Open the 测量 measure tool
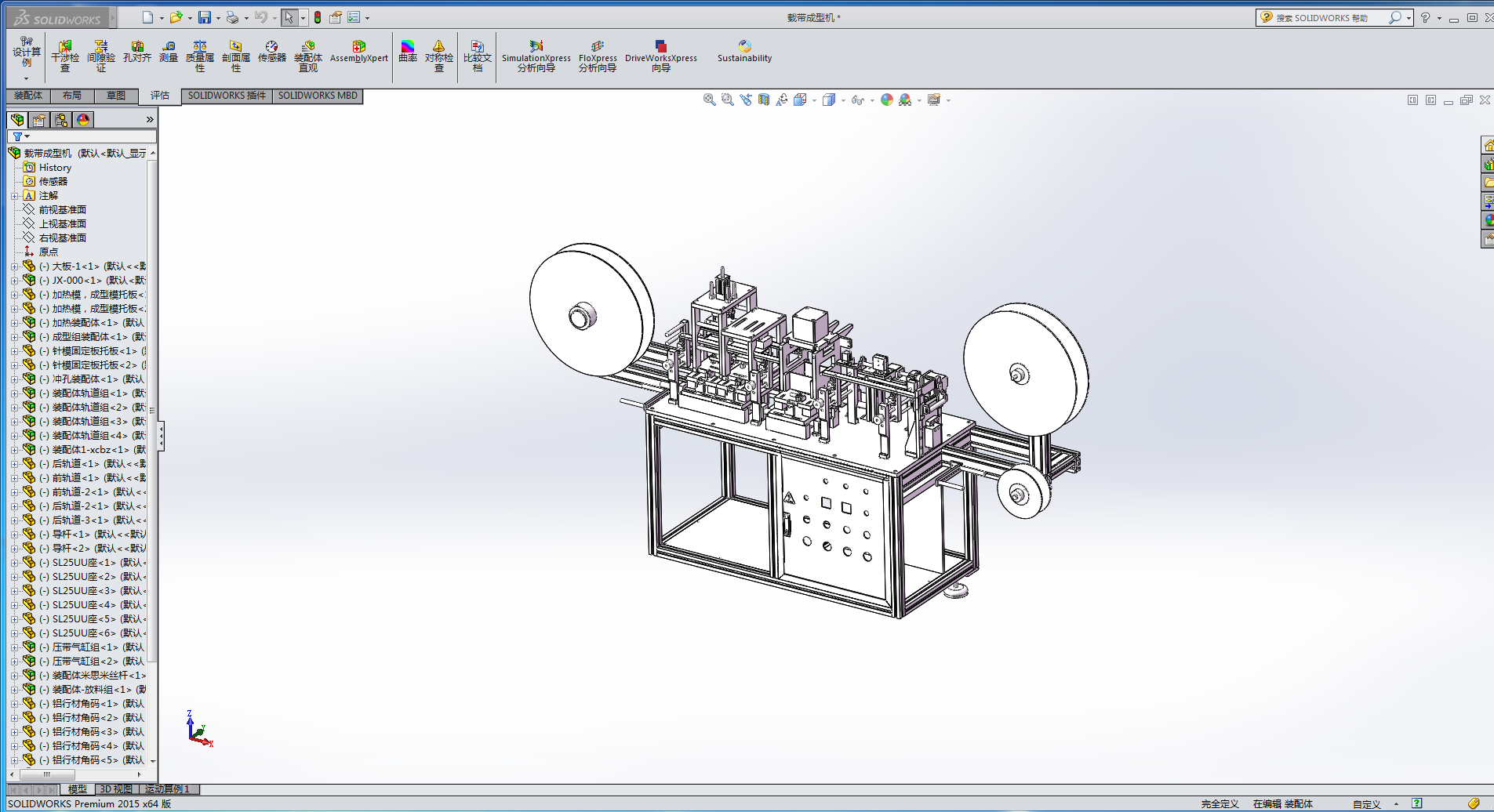Image resolution: width=1494 pixels, height=812 pixels. [169, 52]
